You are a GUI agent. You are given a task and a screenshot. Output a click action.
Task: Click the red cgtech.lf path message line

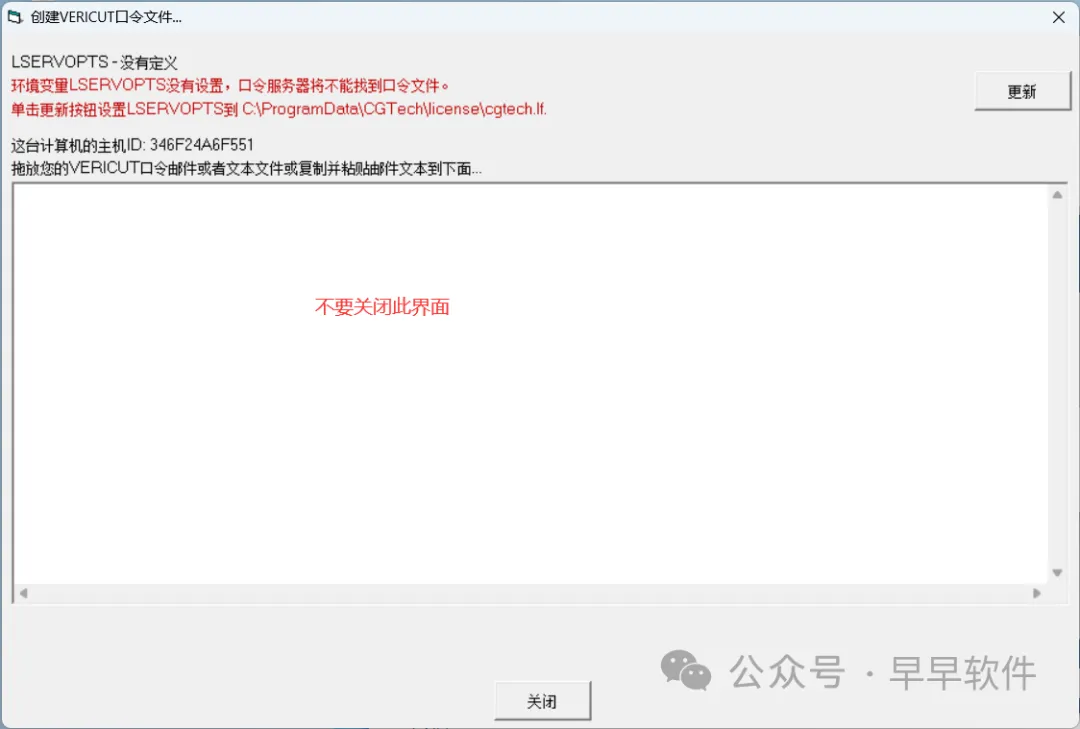coord(279,109)
